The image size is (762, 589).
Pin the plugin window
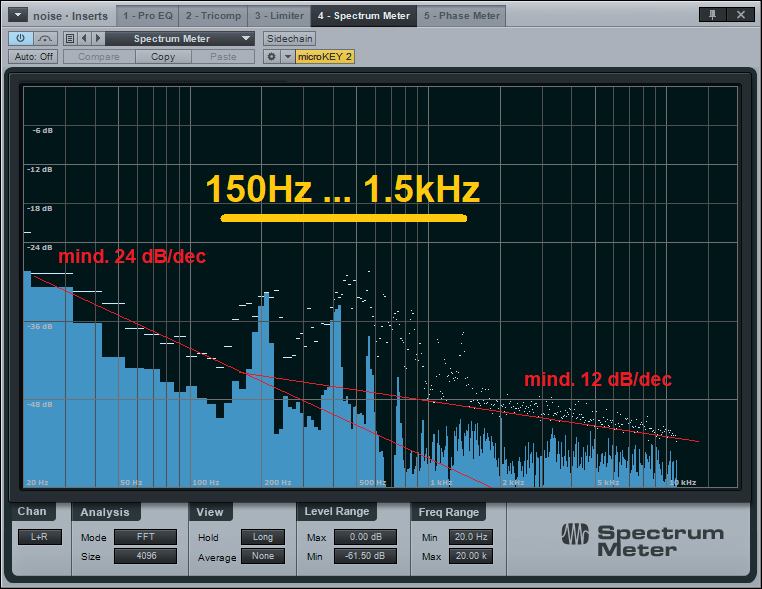712,15
